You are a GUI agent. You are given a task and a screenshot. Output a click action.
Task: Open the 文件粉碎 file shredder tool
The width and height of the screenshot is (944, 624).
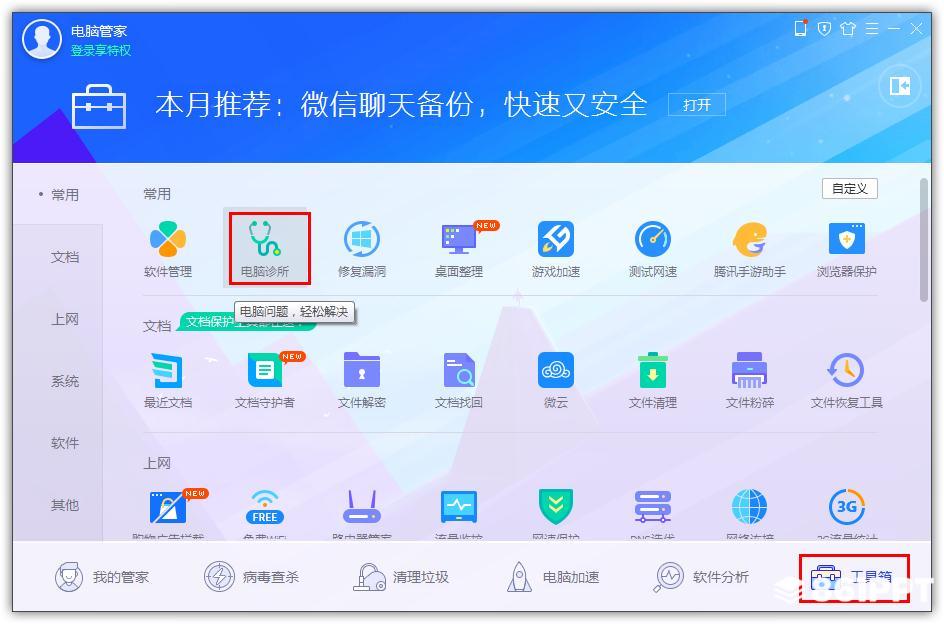tap(750, 380)
